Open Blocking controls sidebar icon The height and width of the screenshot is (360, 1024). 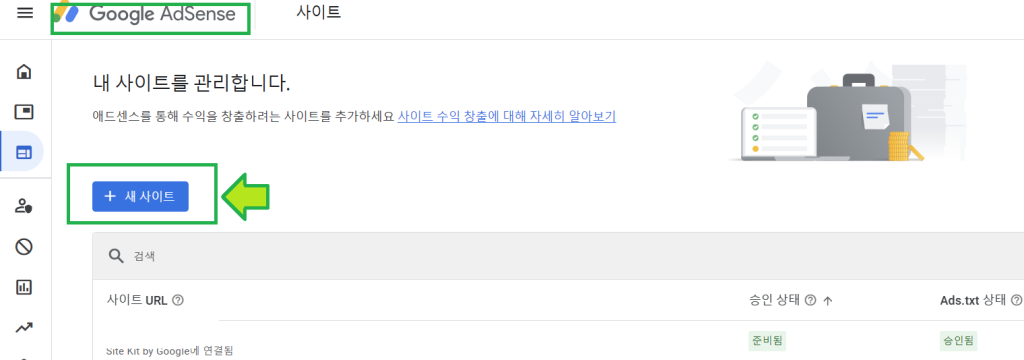coord(24,247)
